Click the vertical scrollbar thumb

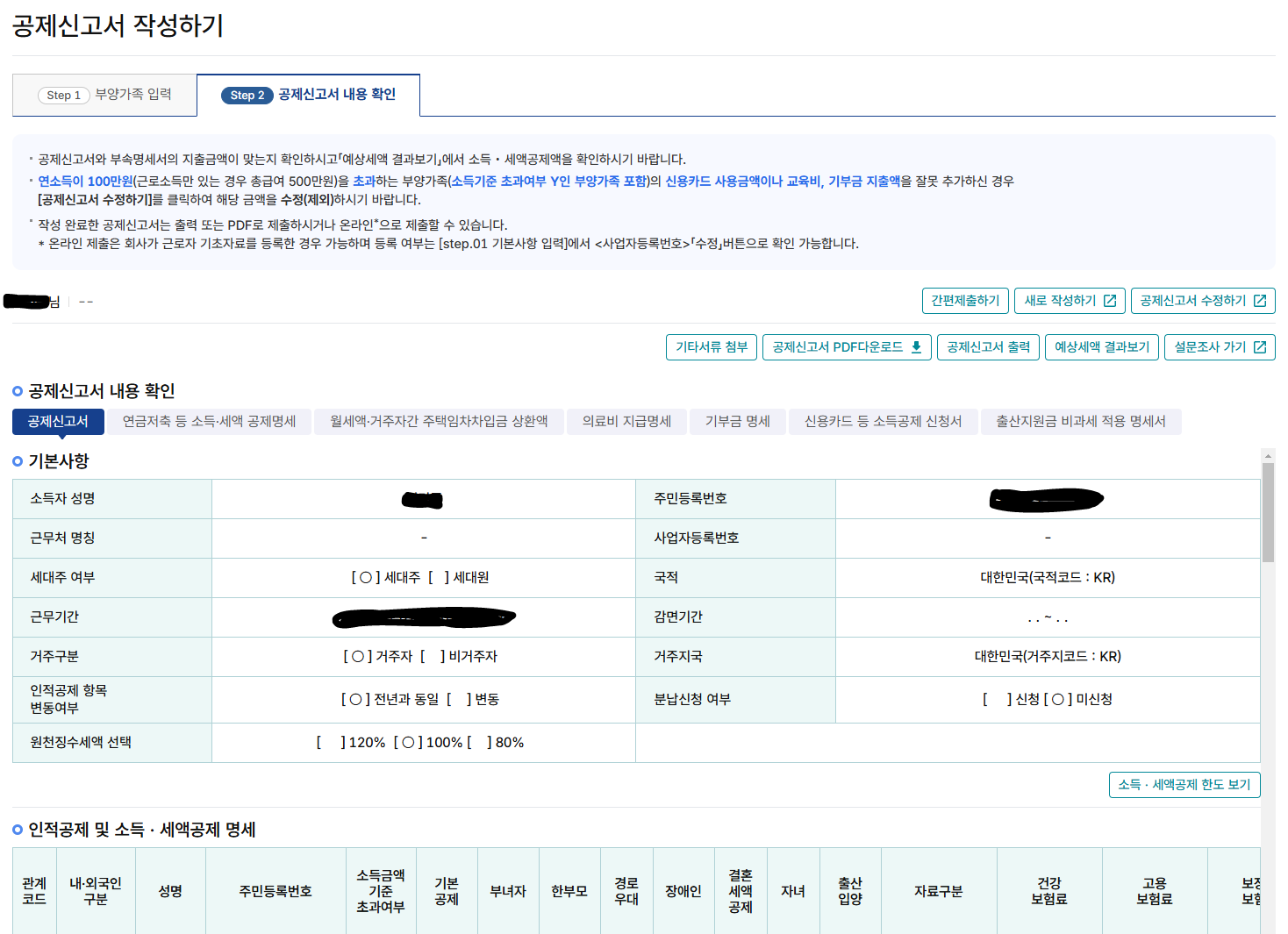click(x=1268, y=513)
